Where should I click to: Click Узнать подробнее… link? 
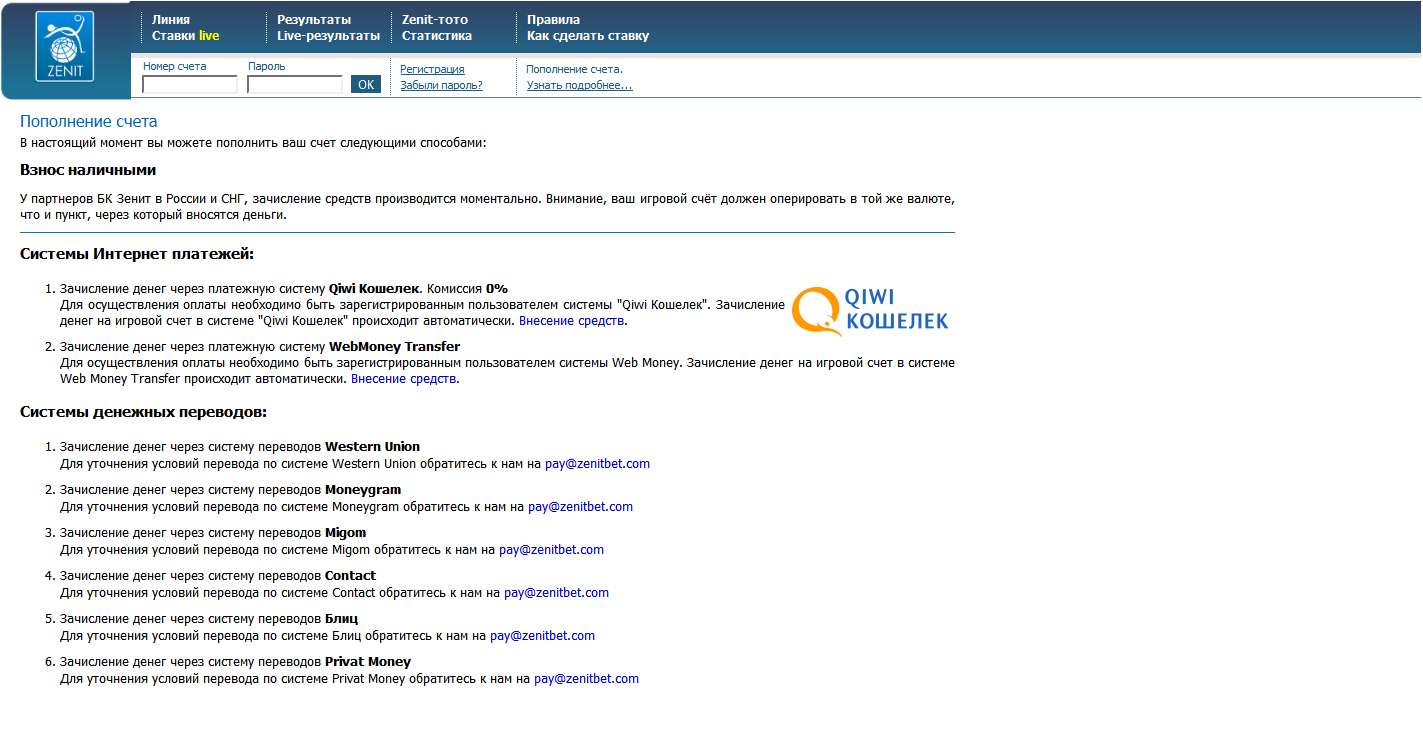click(x=580, y=85)
